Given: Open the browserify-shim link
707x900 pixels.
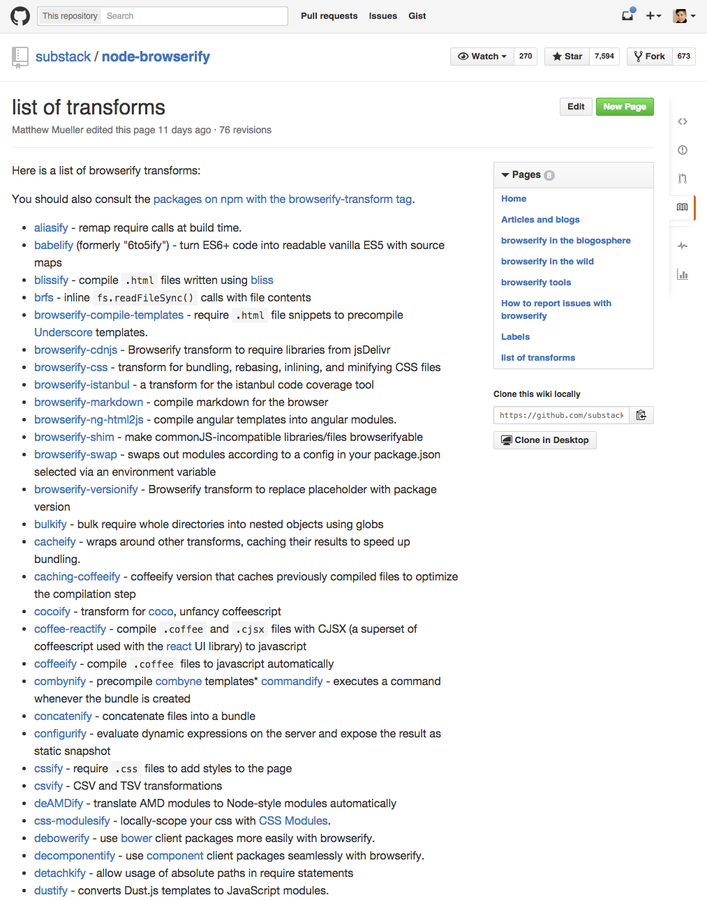Looking at the screenshot, I should click(74, 437).
